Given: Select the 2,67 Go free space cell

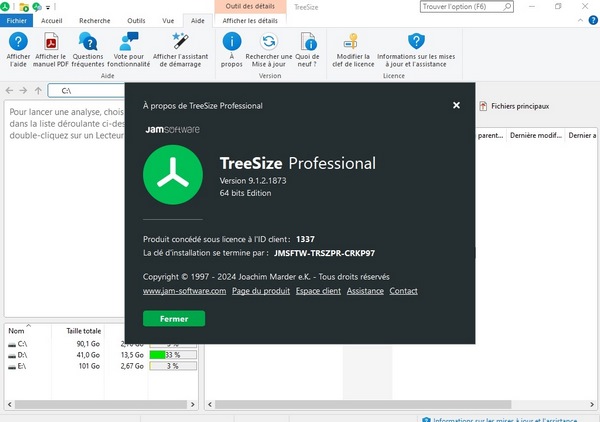Looking at the screenshot, I should pyautogui.click(x=132, y=366).
